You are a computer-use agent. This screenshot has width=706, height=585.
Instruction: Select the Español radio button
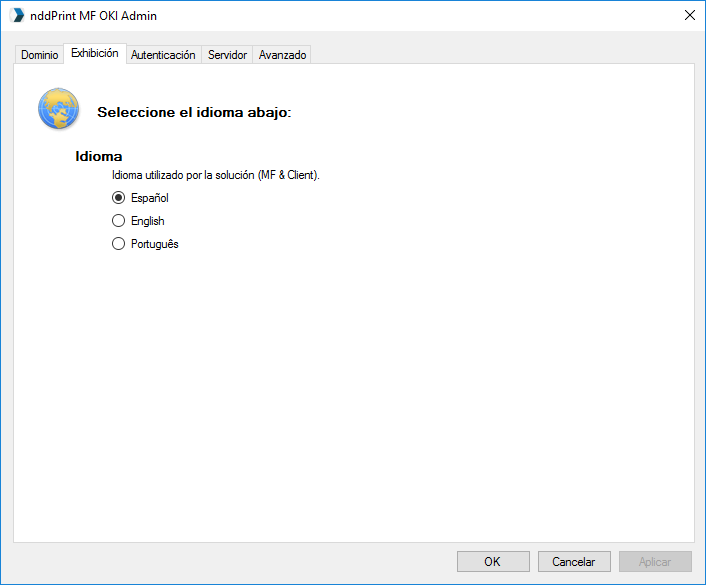pyautogui.click(x=118, y=198)
